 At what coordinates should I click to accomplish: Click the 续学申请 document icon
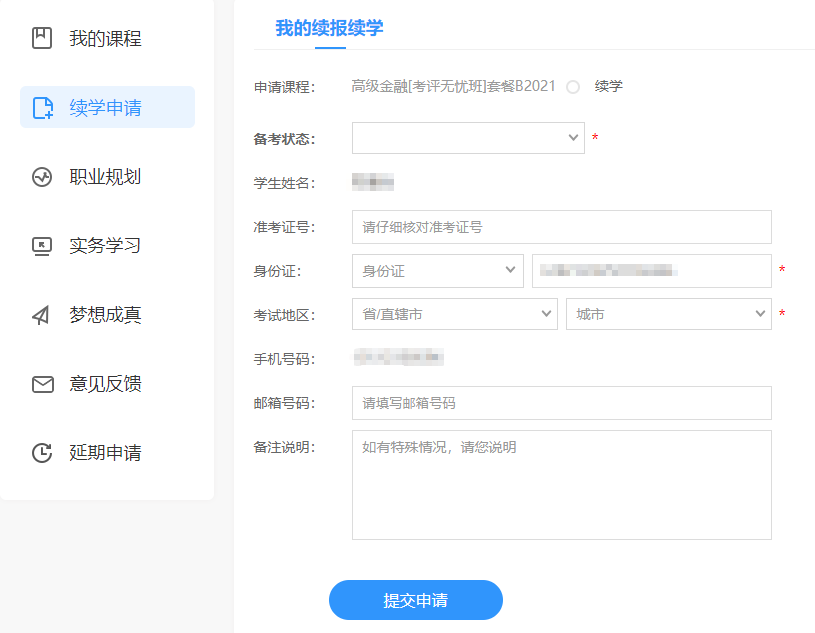(x=41, y=106)
